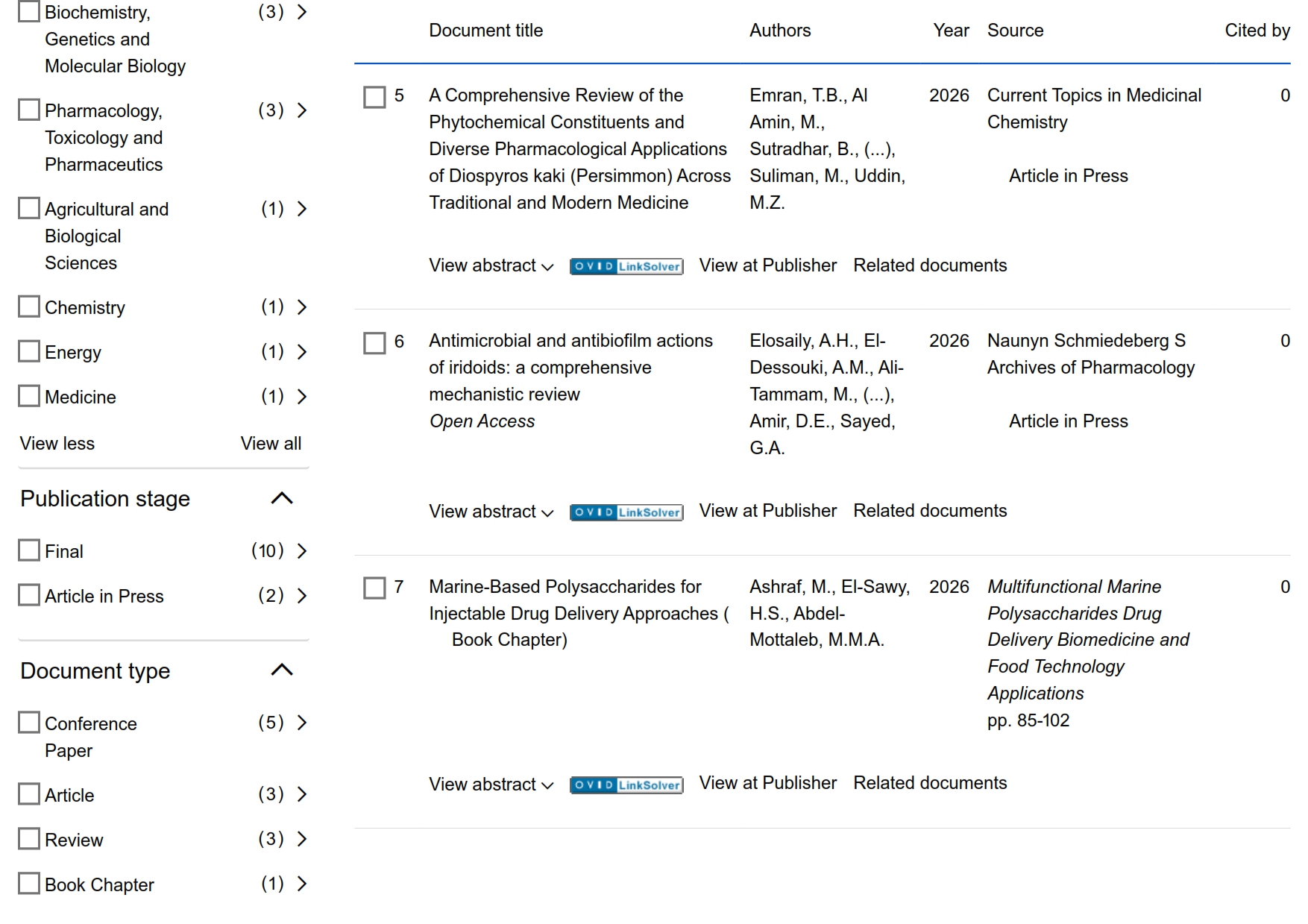Expand View abstract for document 5
The width and height of the screenshot is (1308, 924).
490,265
